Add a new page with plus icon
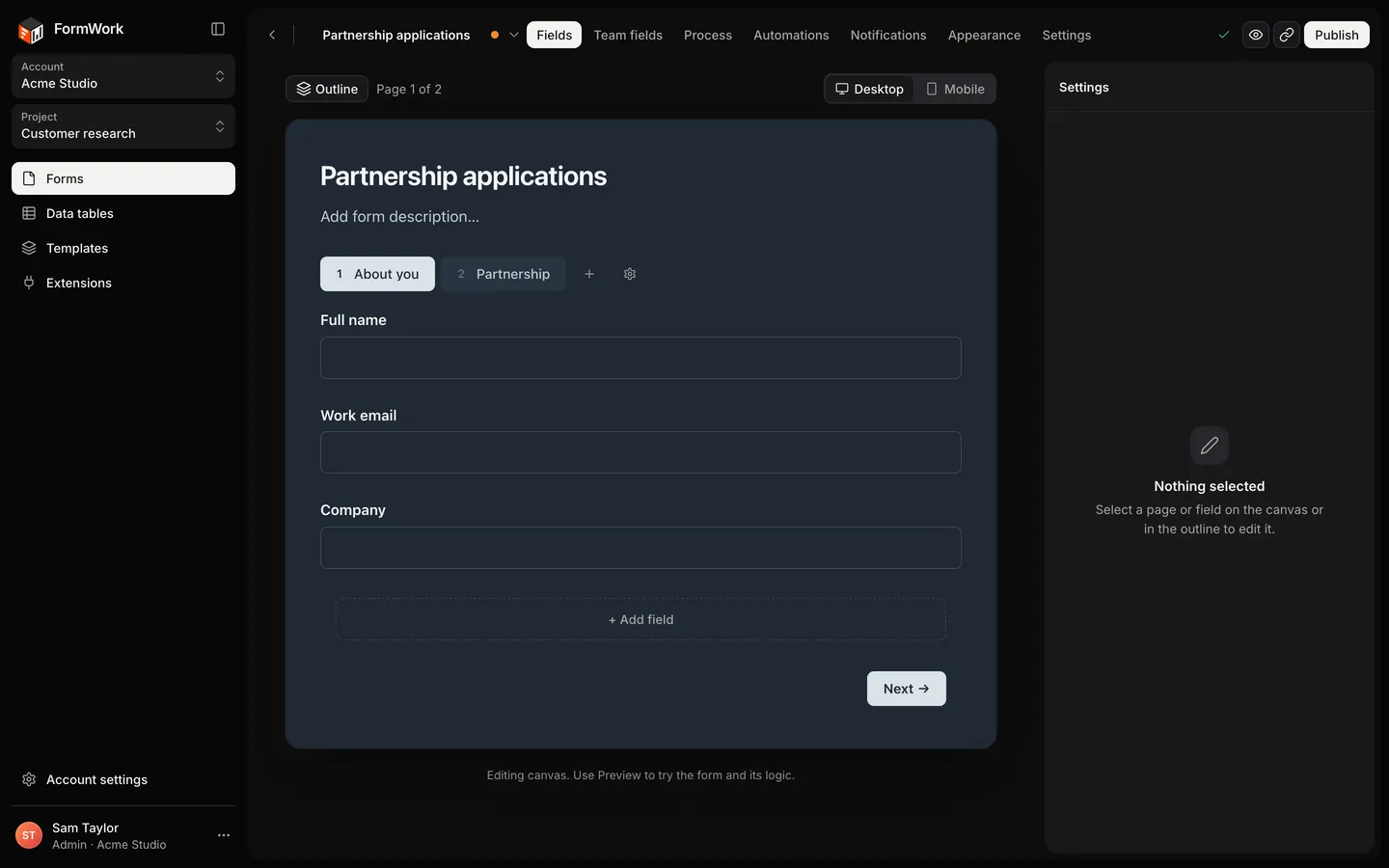Screen dimensions: 1389x868 pos(589,274)
